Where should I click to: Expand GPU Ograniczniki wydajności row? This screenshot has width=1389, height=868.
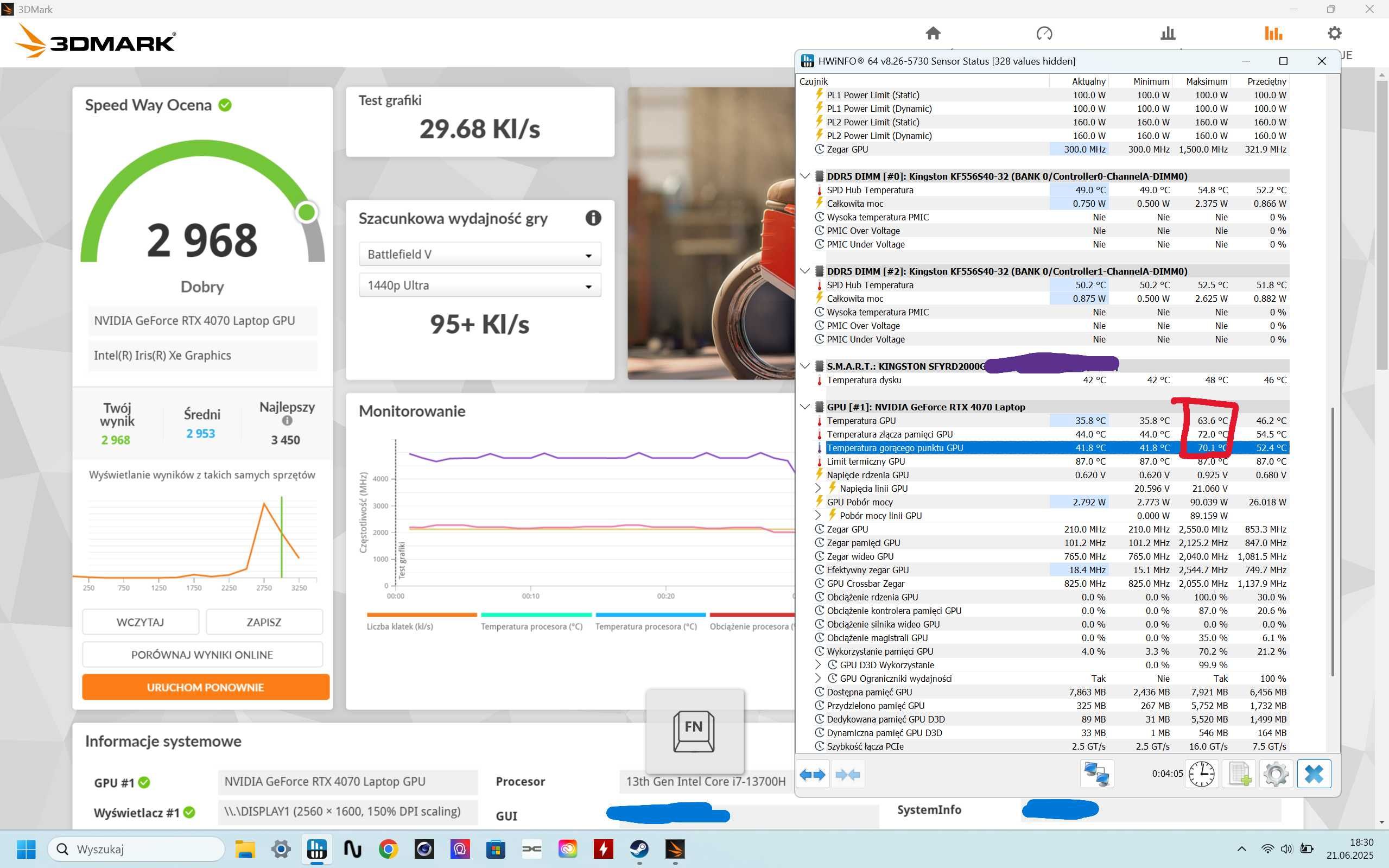818,679
